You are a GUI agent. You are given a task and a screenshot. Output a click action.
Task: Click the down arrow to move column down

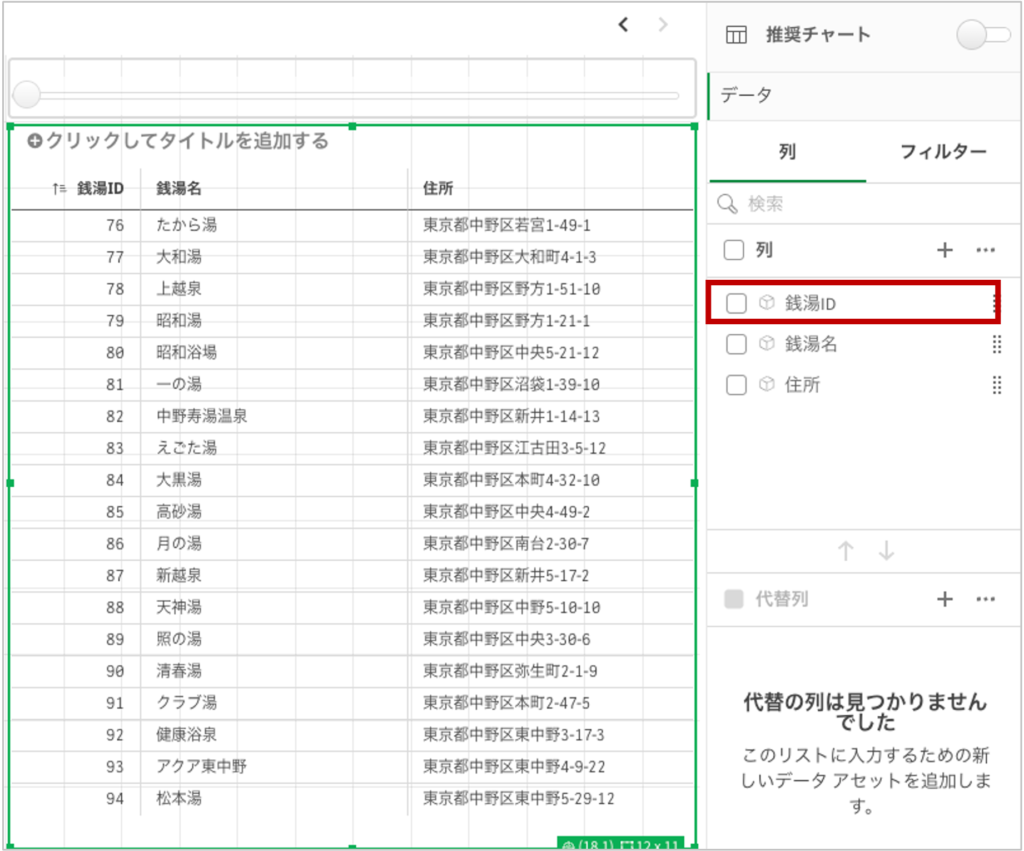(x=886, y=551)
